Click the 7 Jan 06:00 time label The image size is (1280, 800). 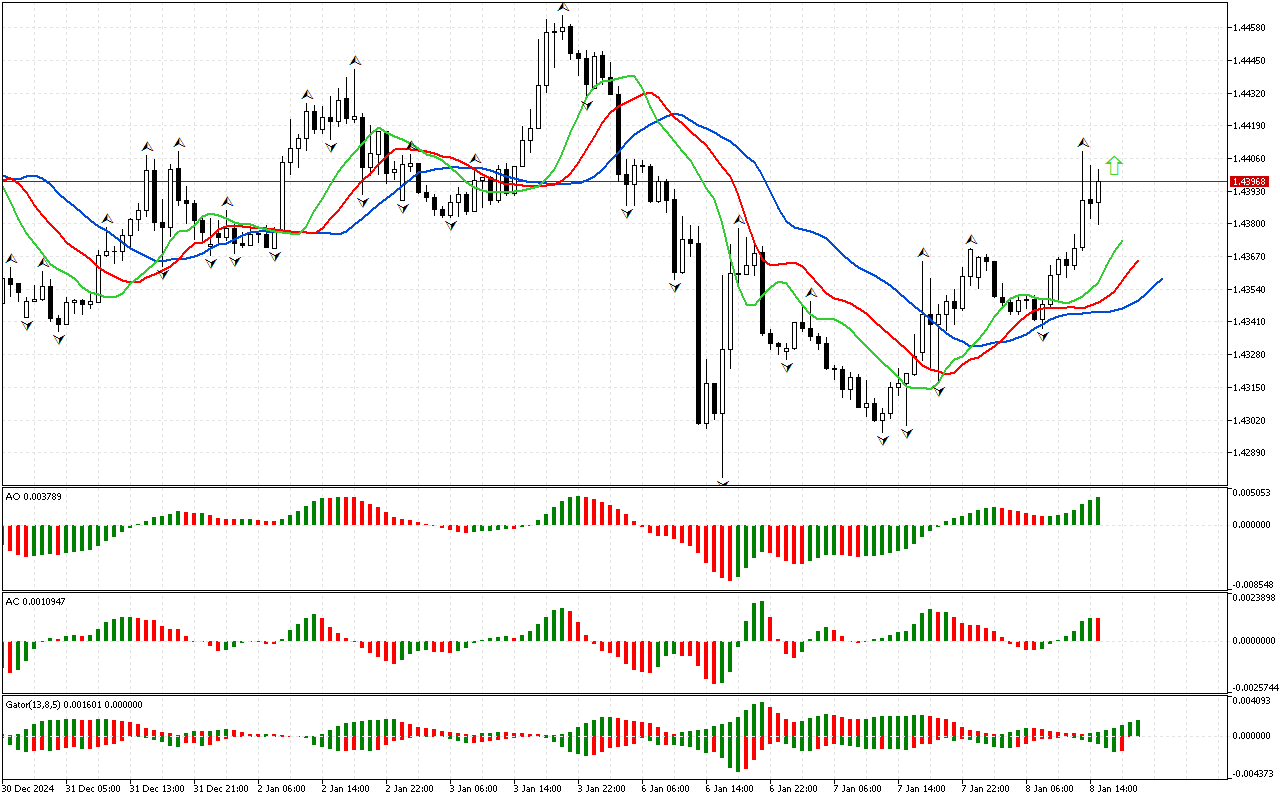[860, 788]
